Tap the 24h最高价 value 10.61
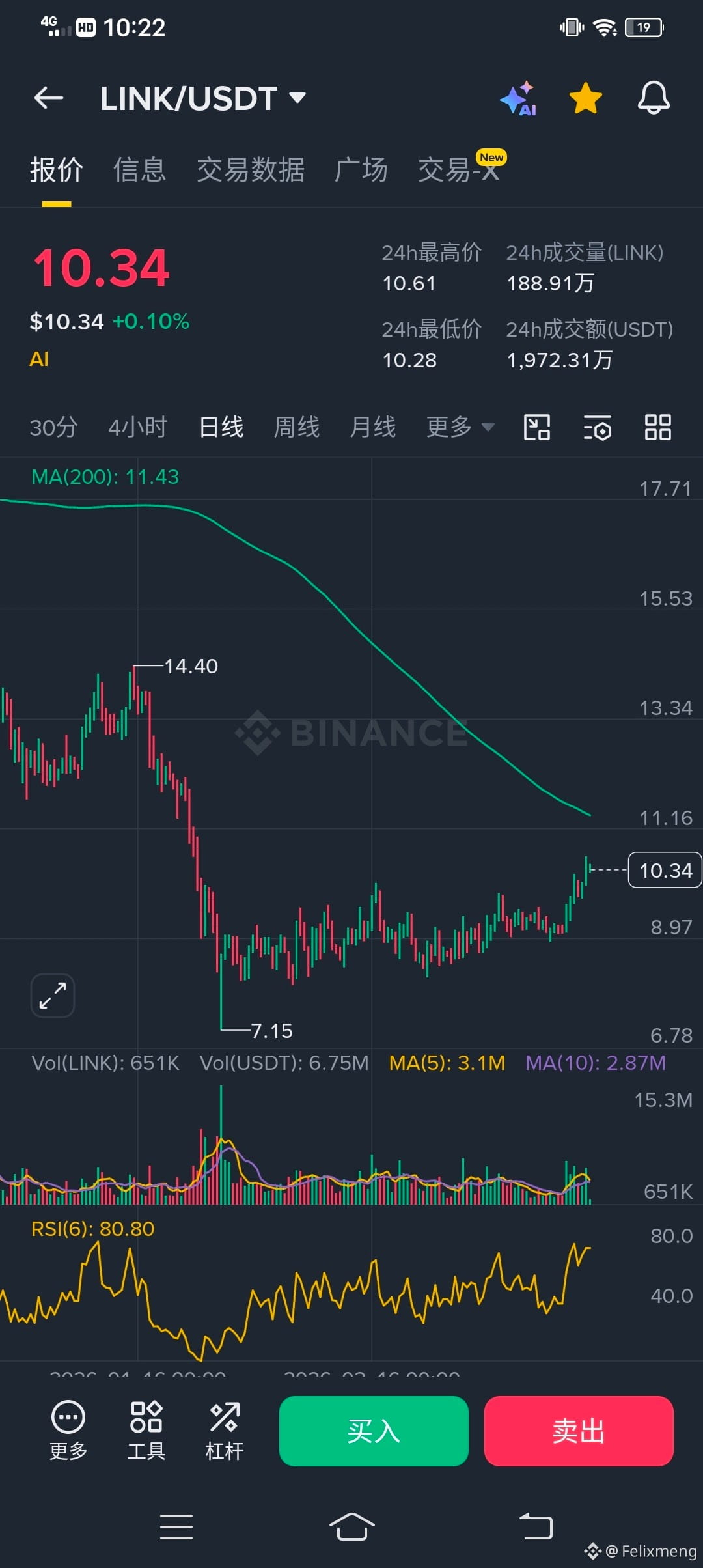 pyautogui.click(x=409, y=283)
